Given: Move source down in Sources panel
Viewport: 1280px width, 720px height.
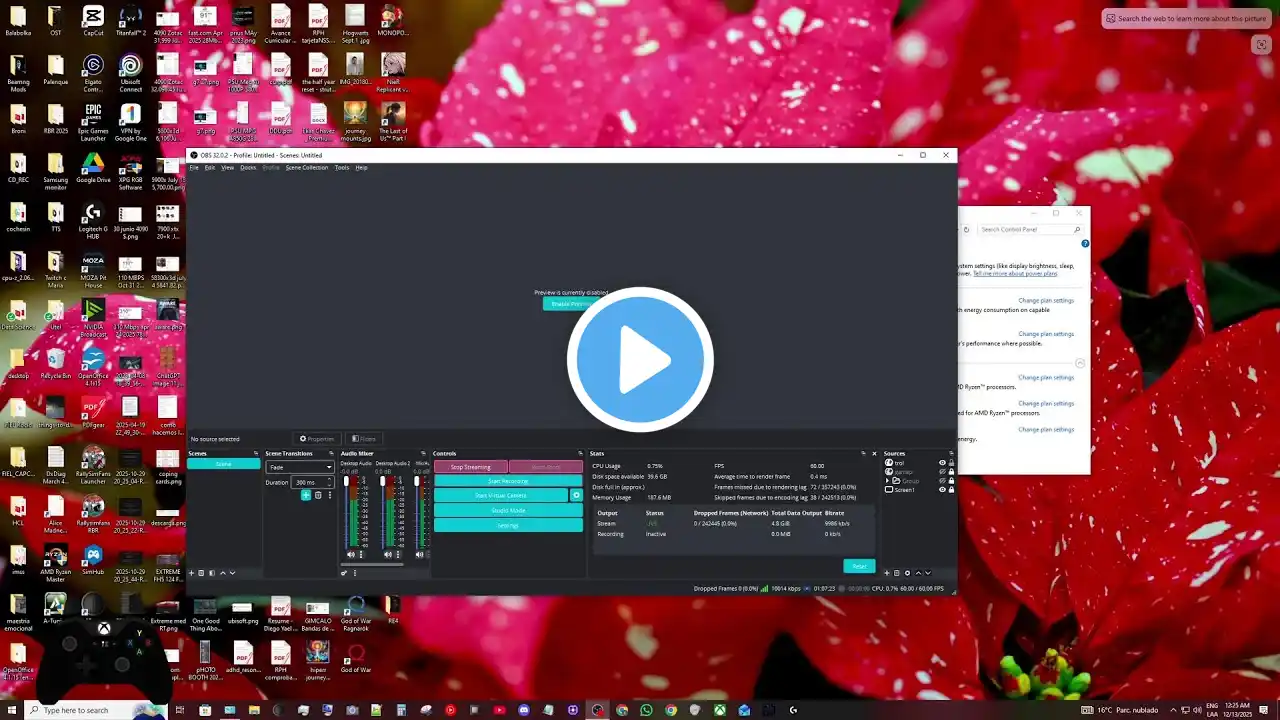Looking at the screenshot, I should [928, 573].
